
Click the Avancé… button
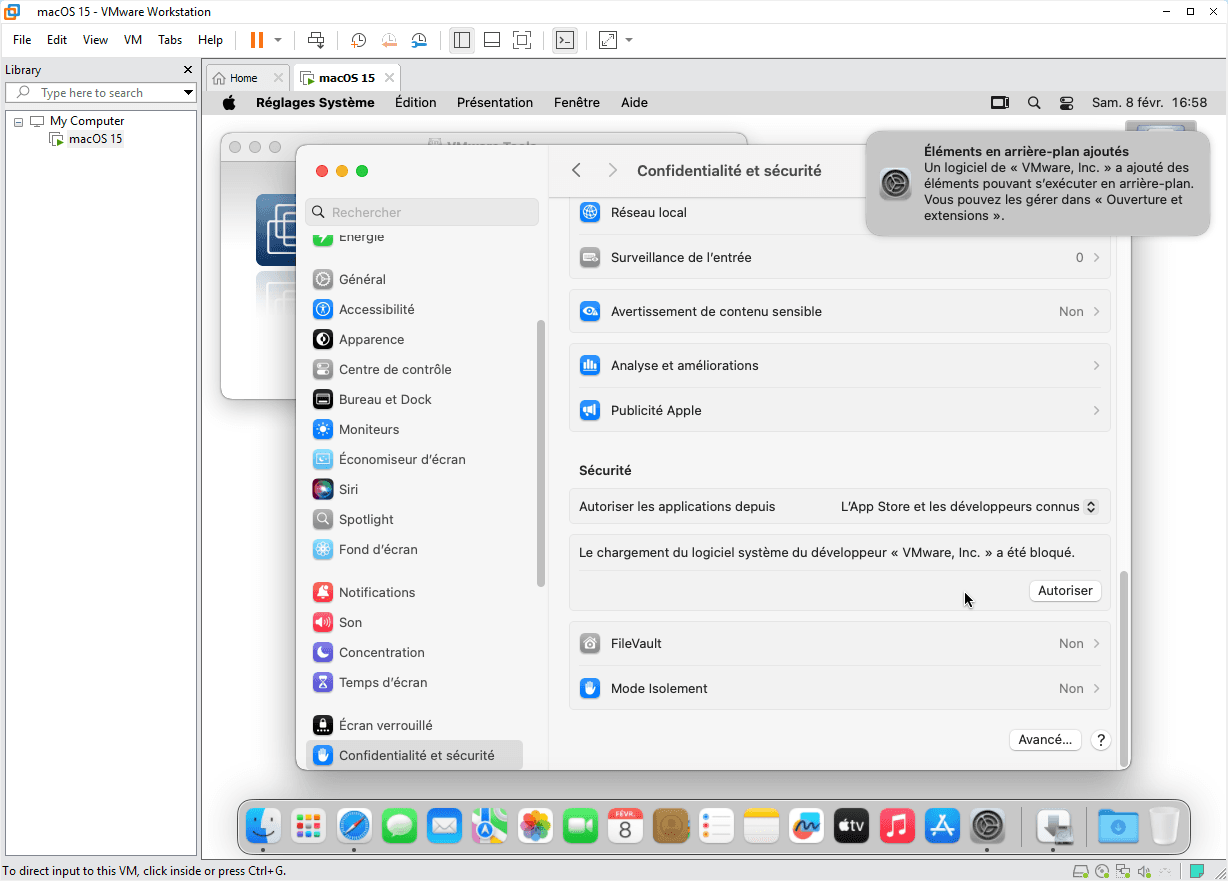coord(1045,740)
